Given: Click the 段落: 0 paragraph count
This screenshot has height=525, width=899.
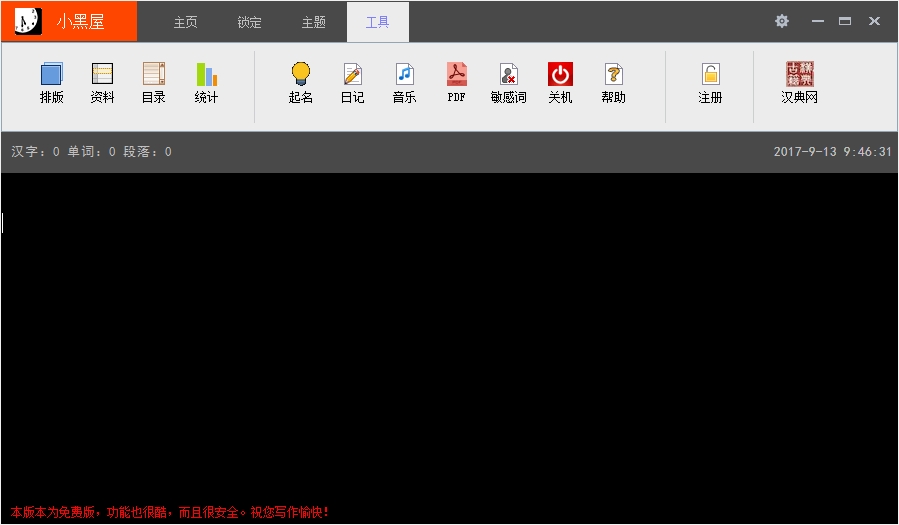Looking at the screenshot, I should [147, 152].
